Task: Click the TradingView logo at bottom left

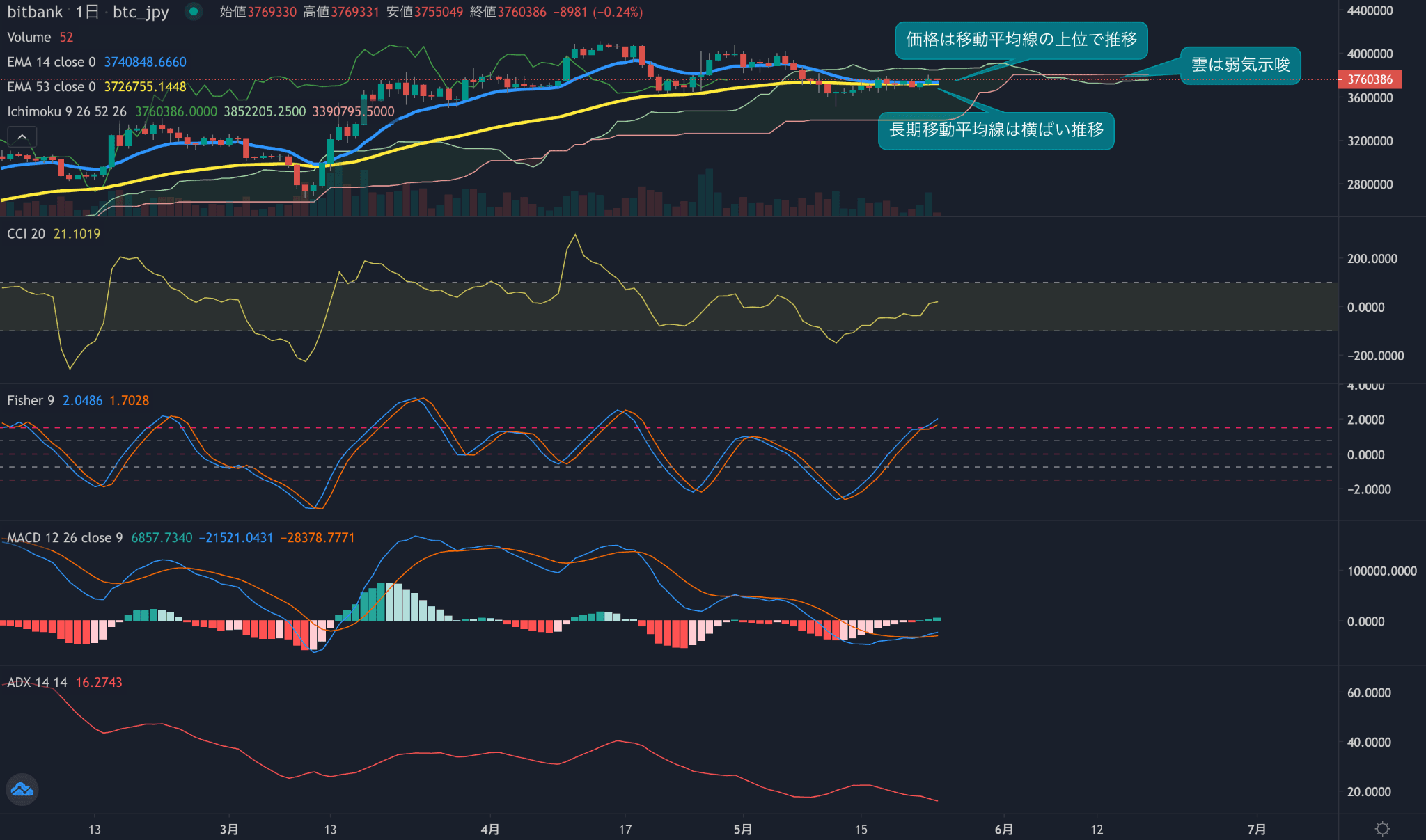Action: tap(23, 790)
